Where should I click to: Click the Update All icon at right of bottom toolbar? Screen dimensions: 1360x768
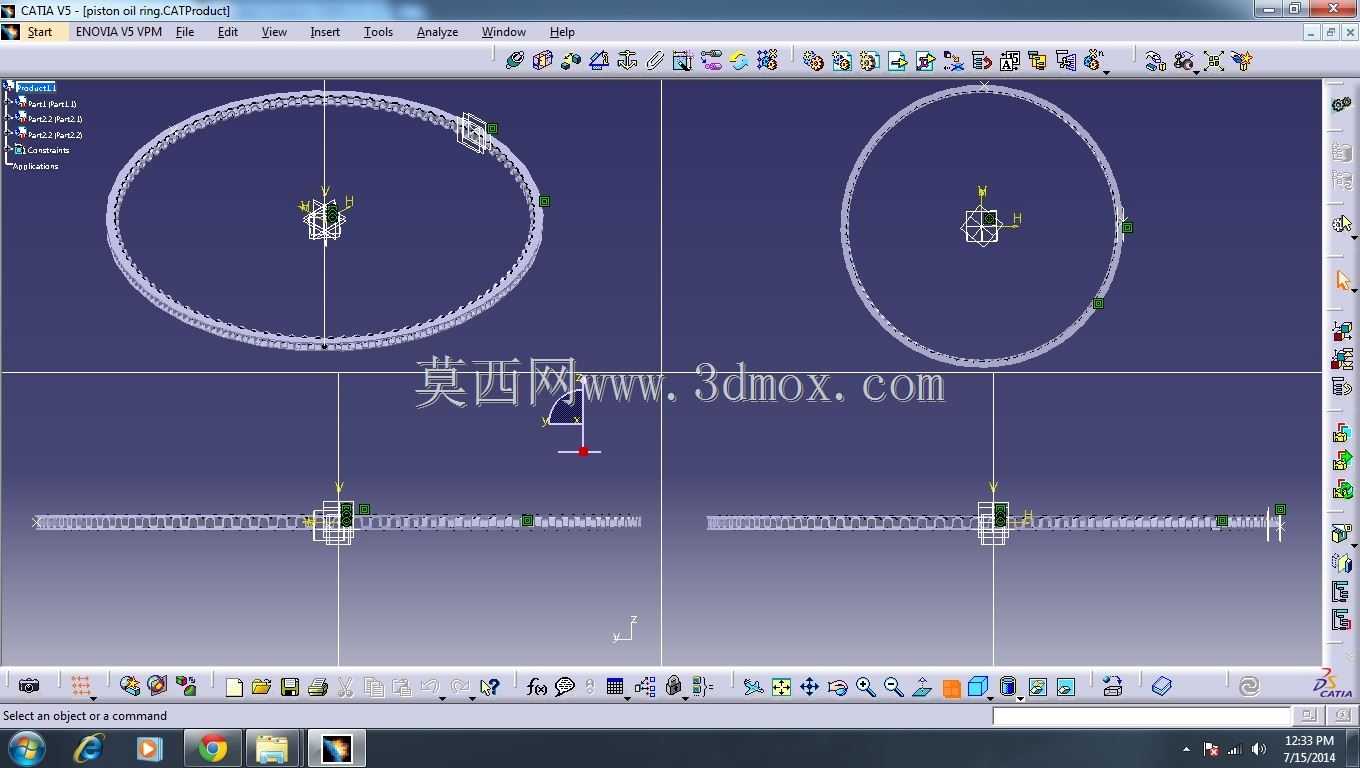point(1249,686)
